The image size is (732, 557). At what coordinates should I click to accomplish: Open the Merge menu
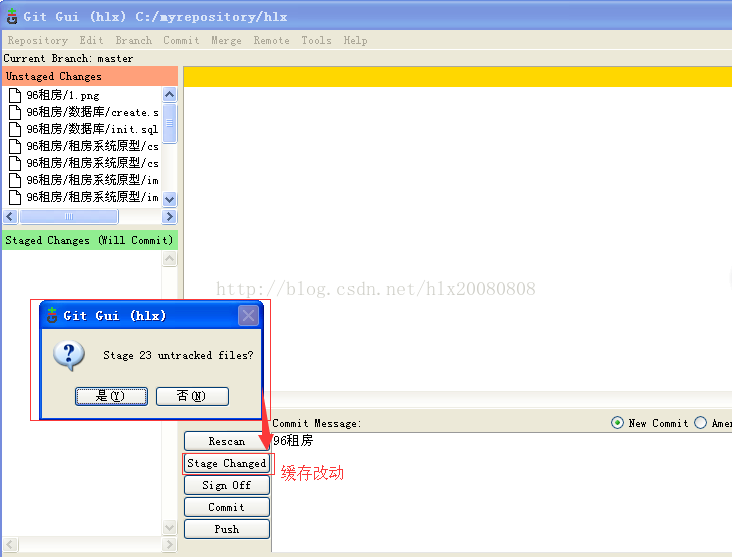(226, 41)
